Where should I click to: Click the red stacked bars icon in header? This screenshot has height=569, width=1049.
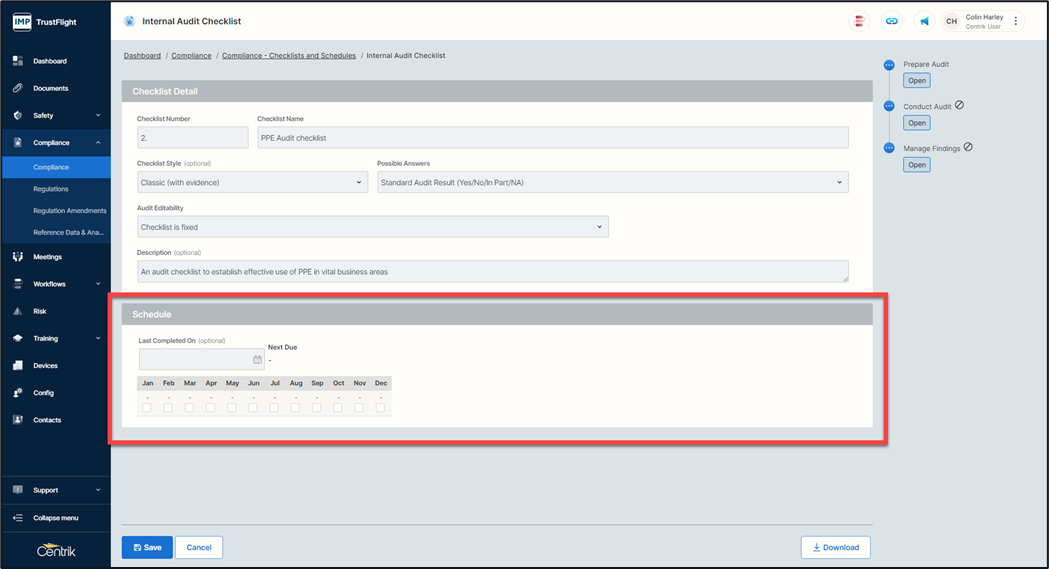click(x=858, y=21)
